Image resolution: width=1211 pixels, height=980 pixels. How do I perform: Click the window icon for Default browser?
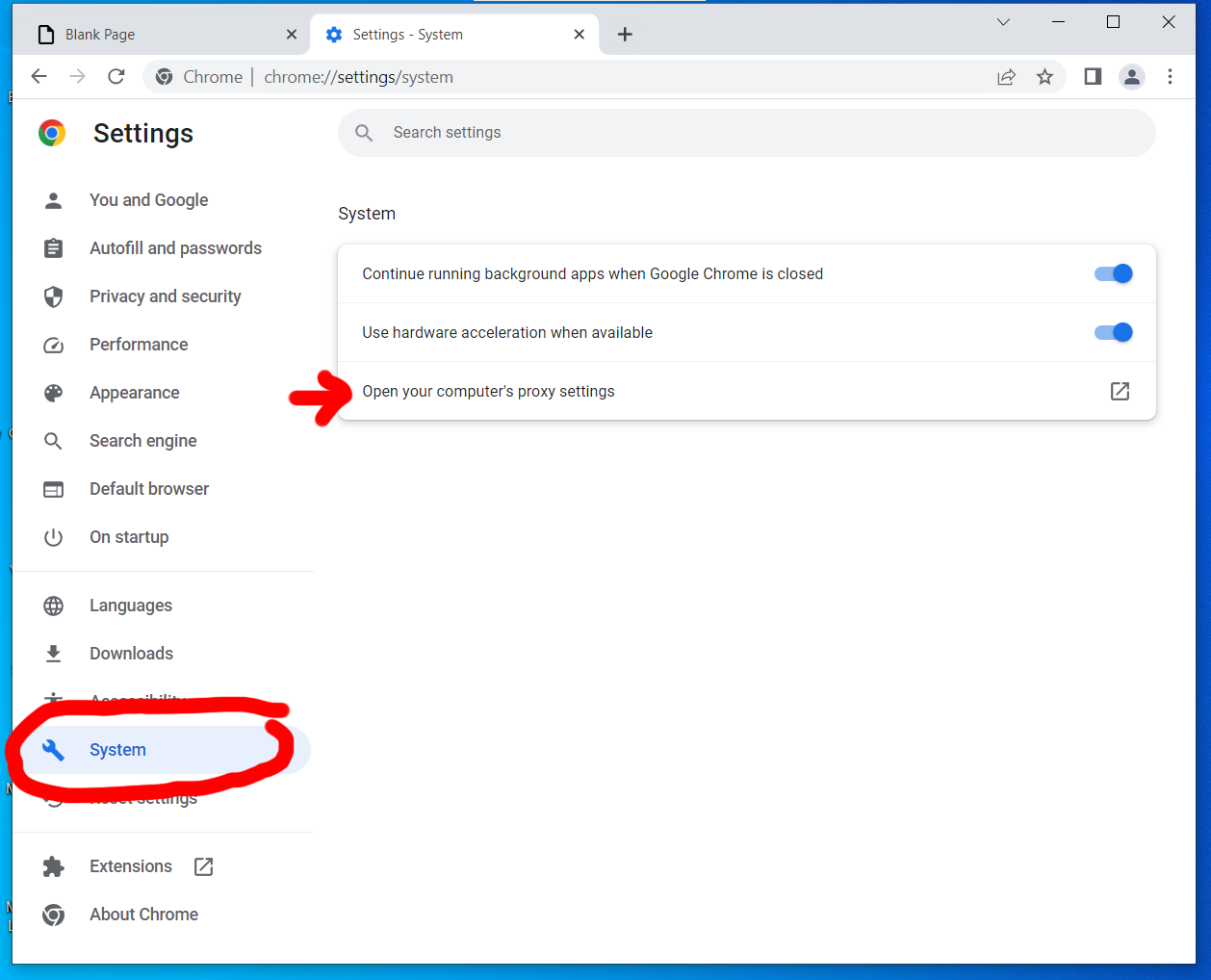point(54,489)
